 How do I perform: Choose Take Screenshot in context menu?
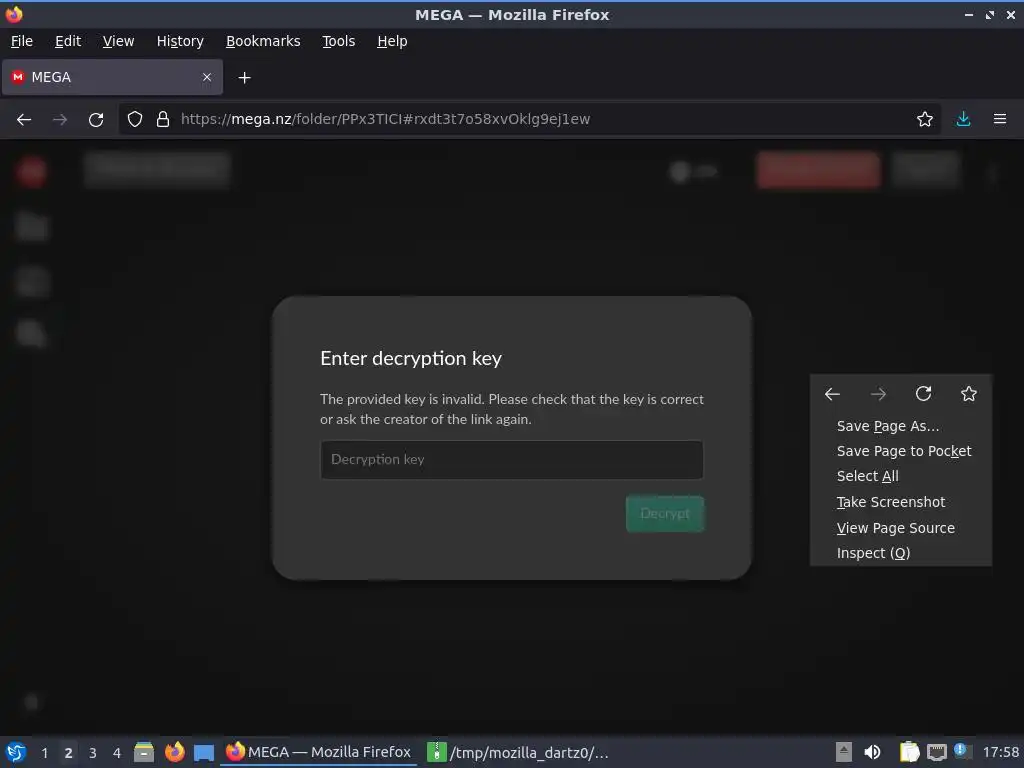(901, 502)
